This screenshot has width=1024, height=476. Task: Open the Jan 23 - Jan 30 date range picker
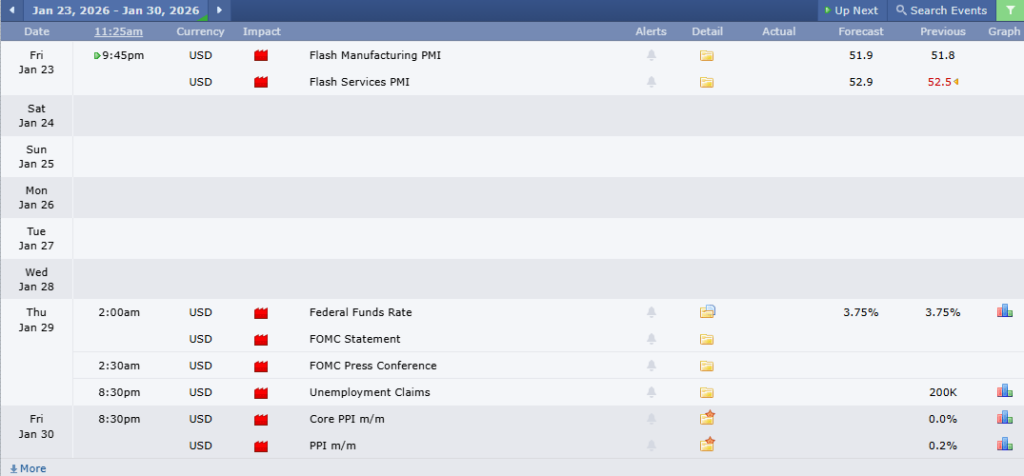pos(115,10)
